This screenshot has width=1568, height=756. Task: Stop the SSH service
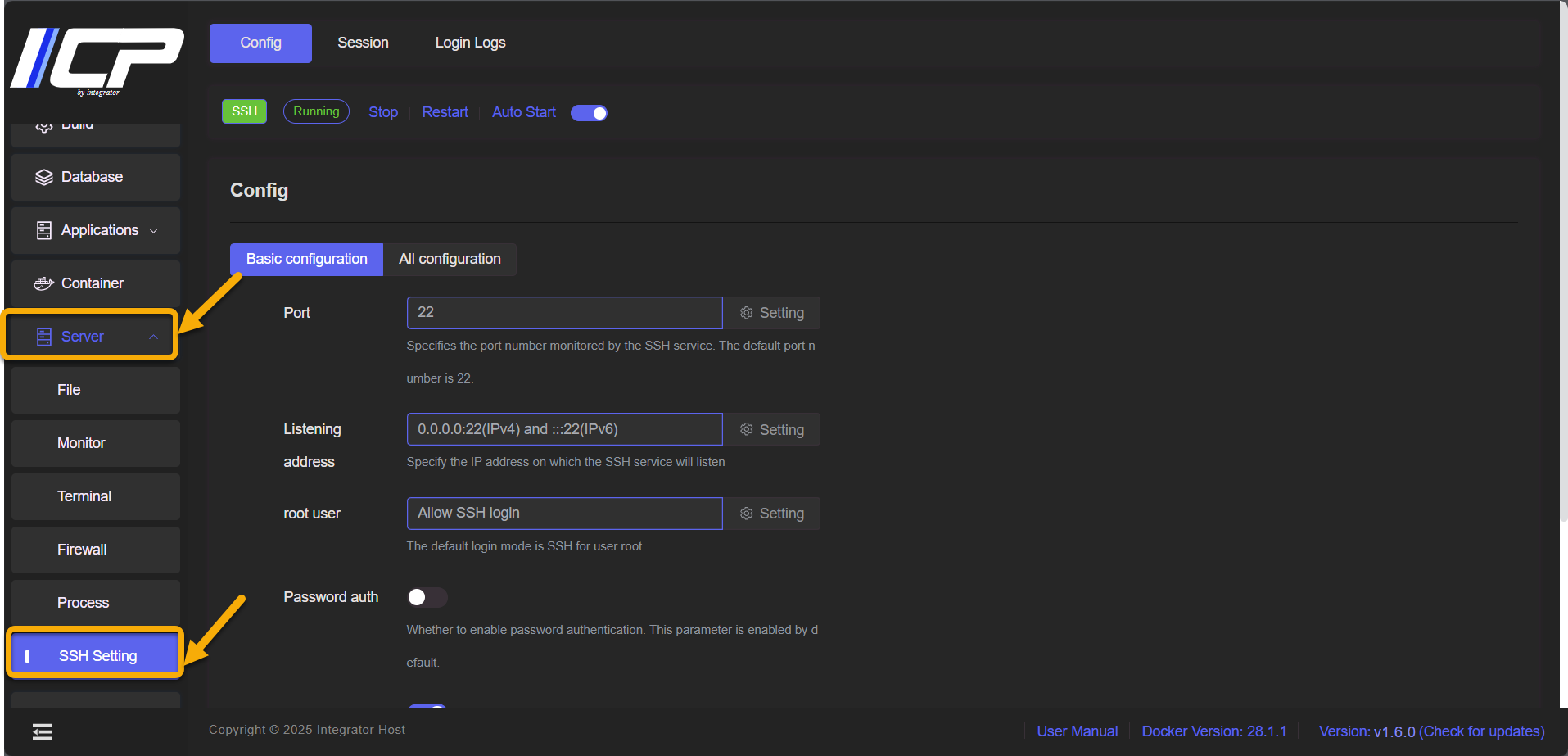tap(383, 112)
